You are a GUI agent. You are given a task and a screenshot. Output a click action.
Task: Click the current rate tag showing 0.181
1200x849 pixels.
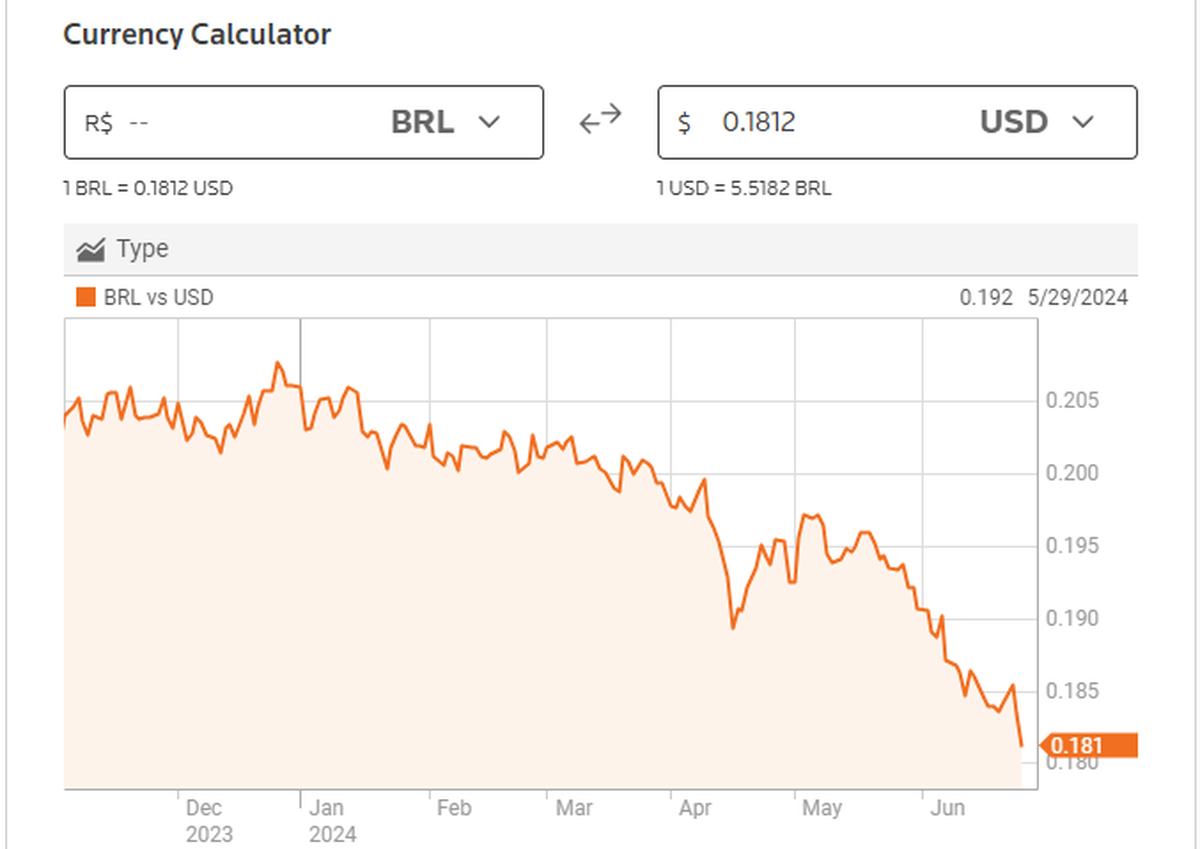coord(1090,745)
